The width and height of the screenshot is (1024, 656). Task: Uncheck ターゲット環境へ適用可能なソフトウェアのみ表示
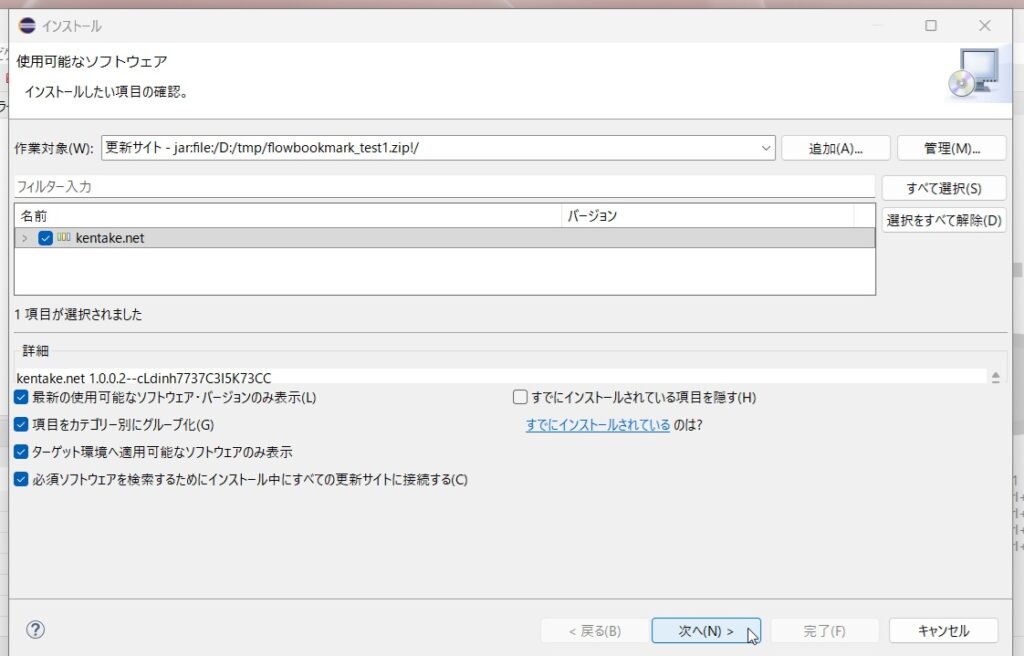22,452
